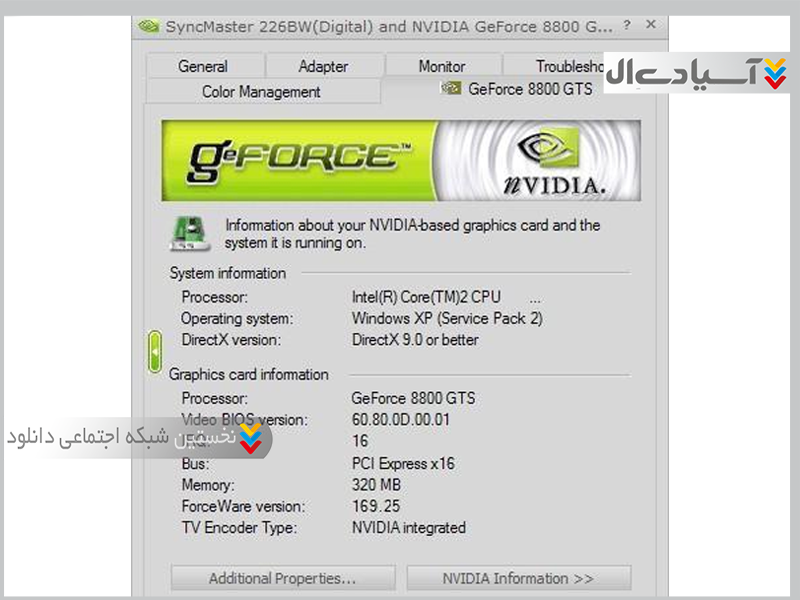800x600 pixels.
Task: Click the ellipsis after the Processor name
Action: pos(535,300)
